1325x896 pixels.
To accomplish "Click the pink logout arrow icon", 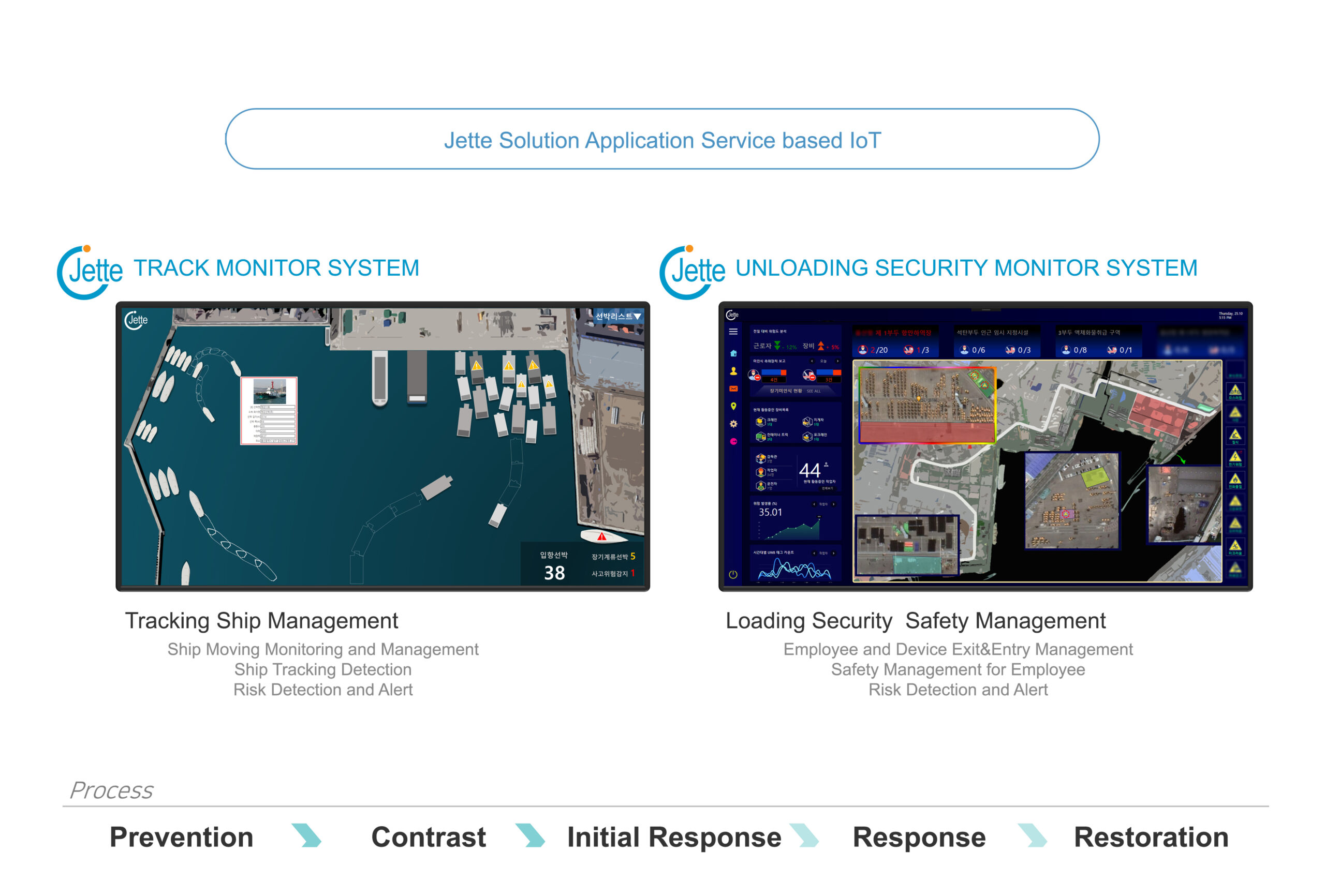I will point(734,441).
